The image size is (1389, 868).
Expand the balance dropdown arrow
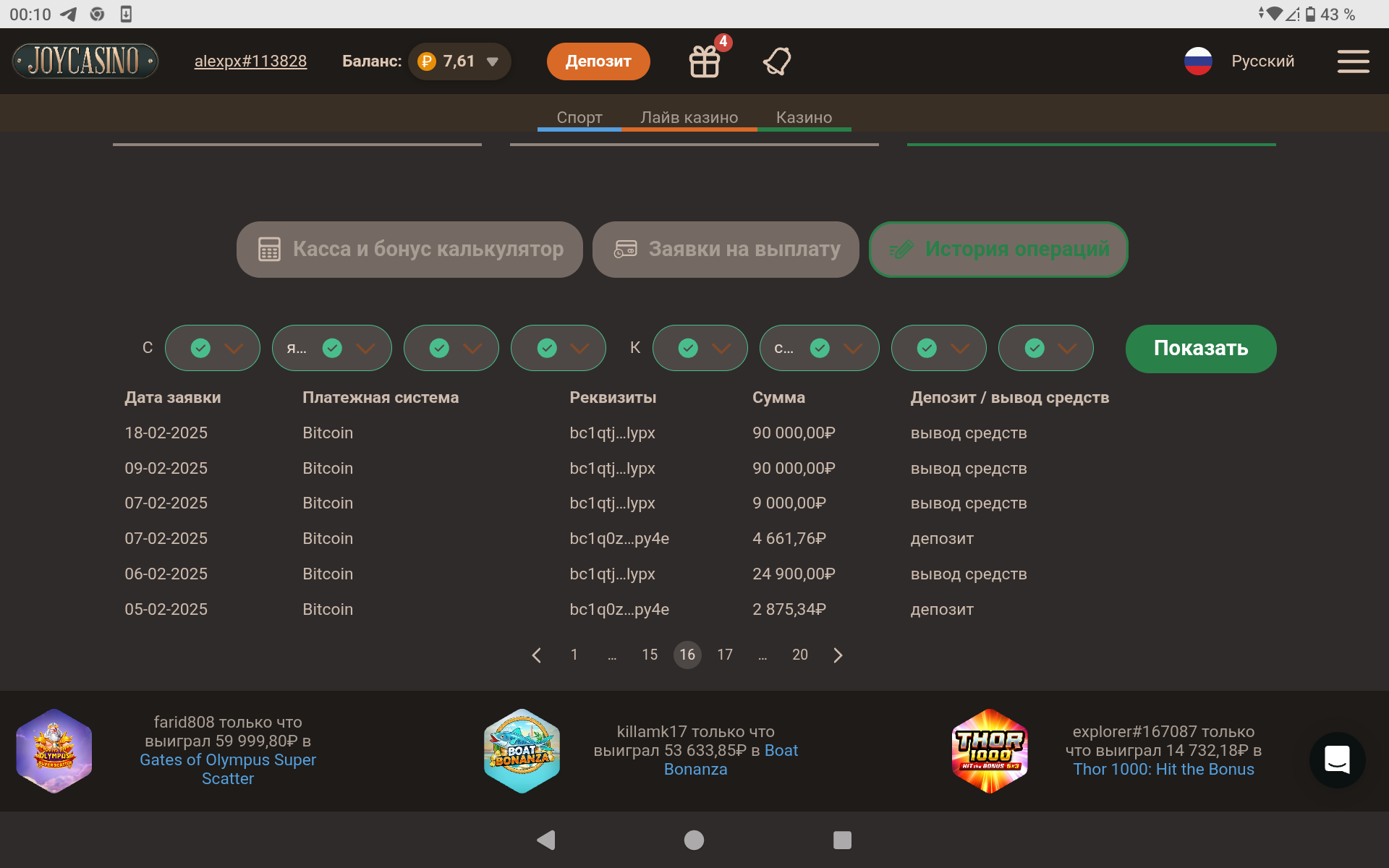pos(493,62)
